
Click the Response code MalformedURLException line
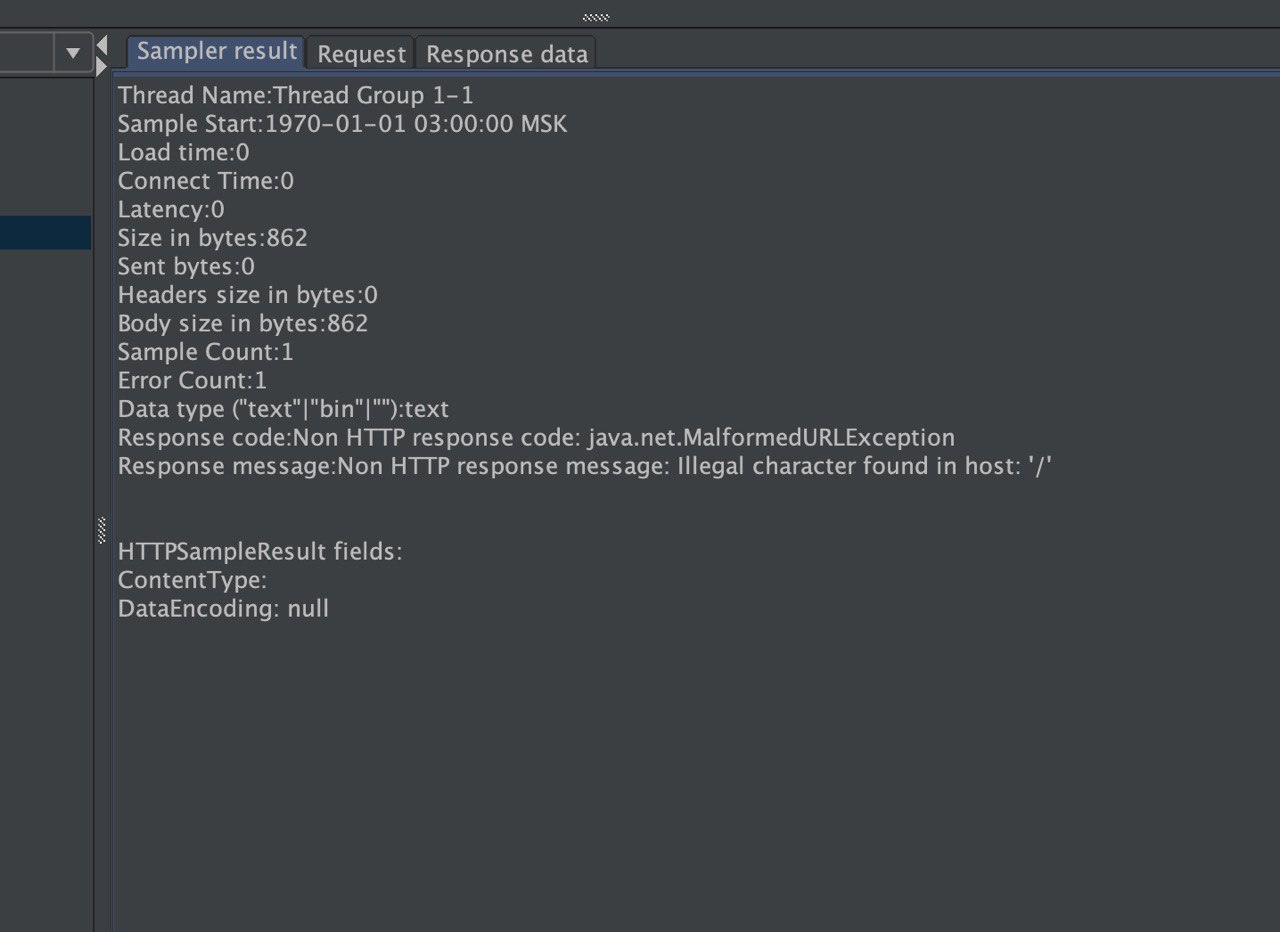(x=536, y=438)
